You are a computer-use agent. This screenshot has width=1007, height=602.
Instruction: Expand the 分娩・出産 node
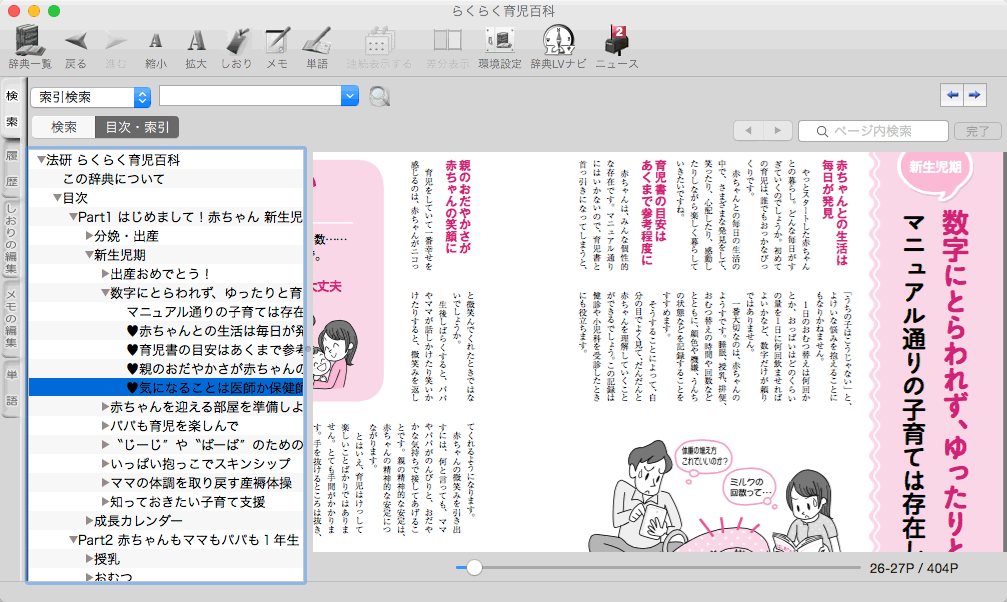click(x=89, y=236)
